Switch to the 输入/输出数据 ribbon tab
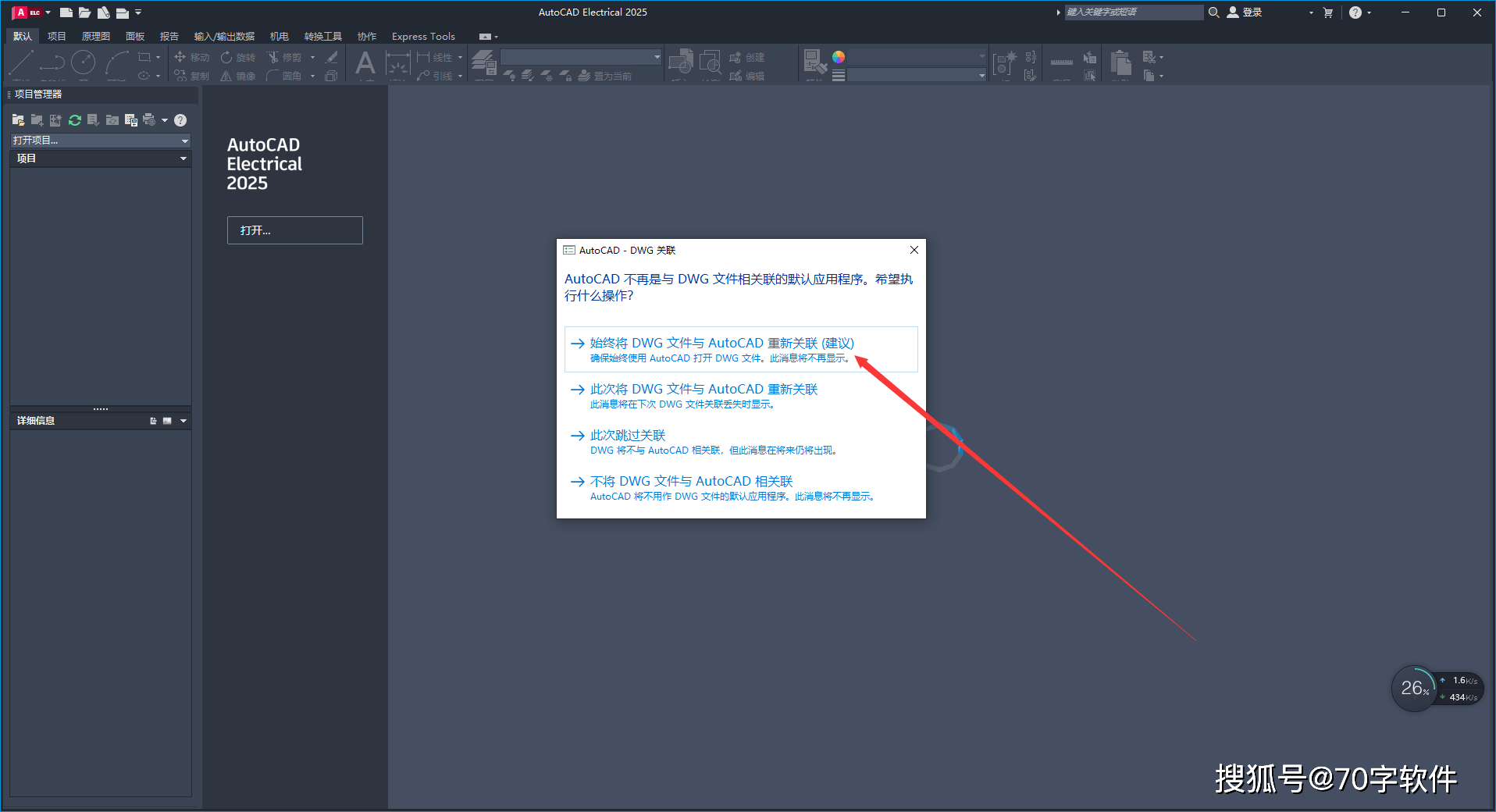This screenshot has height=812, width=1496. point(225,37)
